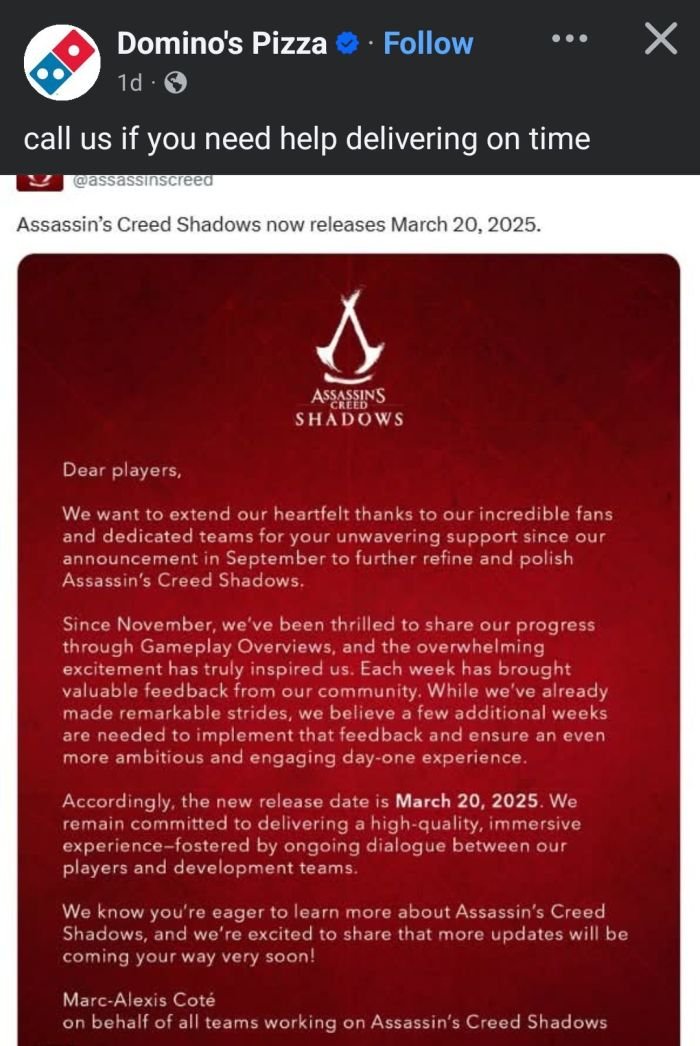The height and width of the screenshot is (1046, 700).
Task: Click the "We want to extend" paragraph
Action: click(x=337, y=546)
